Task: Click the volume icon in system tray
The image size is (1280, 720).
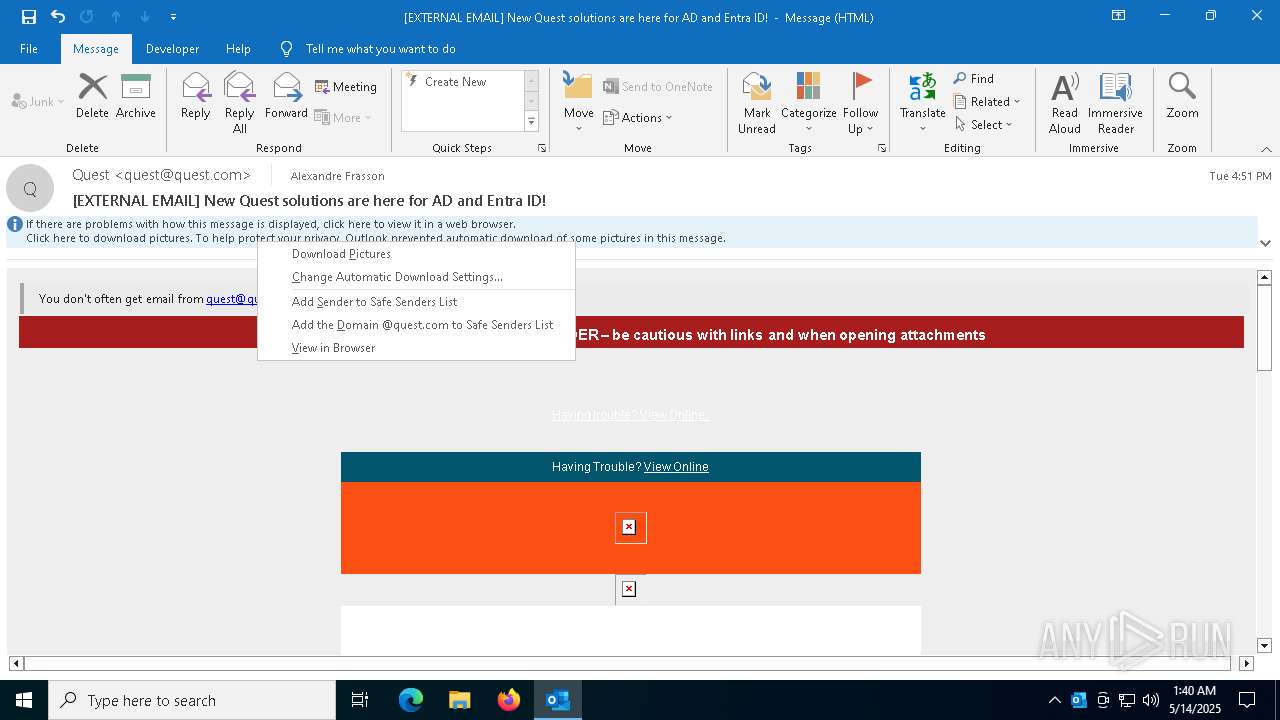Action: (x=1151, y=700)
